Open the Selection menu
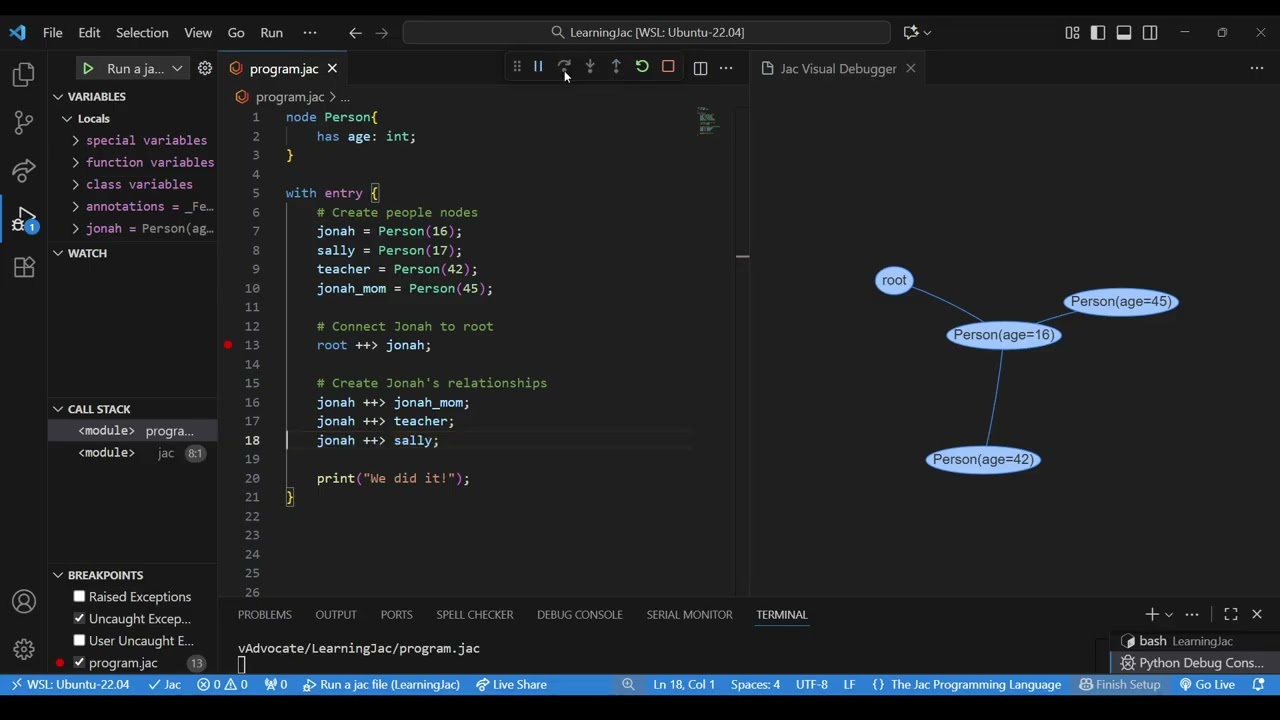Image resolution: width=1280 pixels, height=720 pixels. (x=142, y=33)
